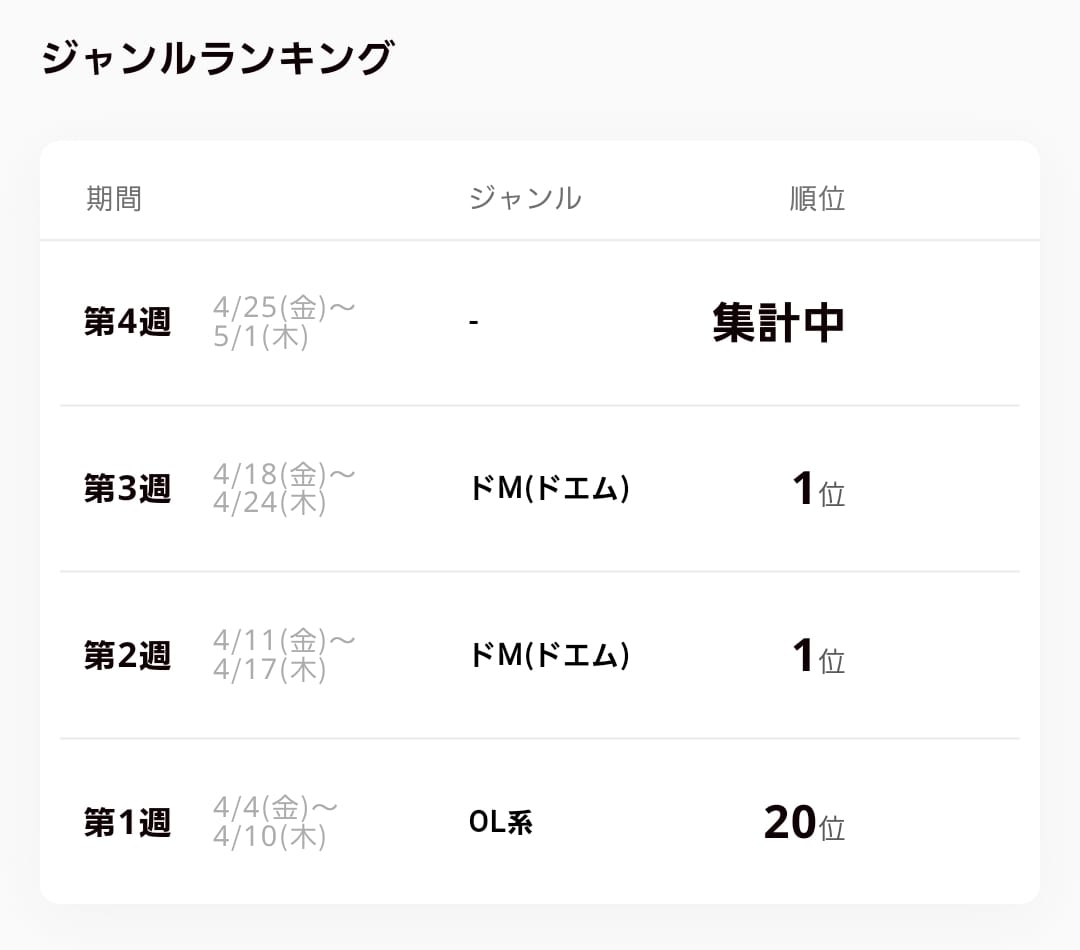The height and width of the screenshot is (950, 1080).
Task: Click the 集計中 status text
Action: [x=778, y=323]
